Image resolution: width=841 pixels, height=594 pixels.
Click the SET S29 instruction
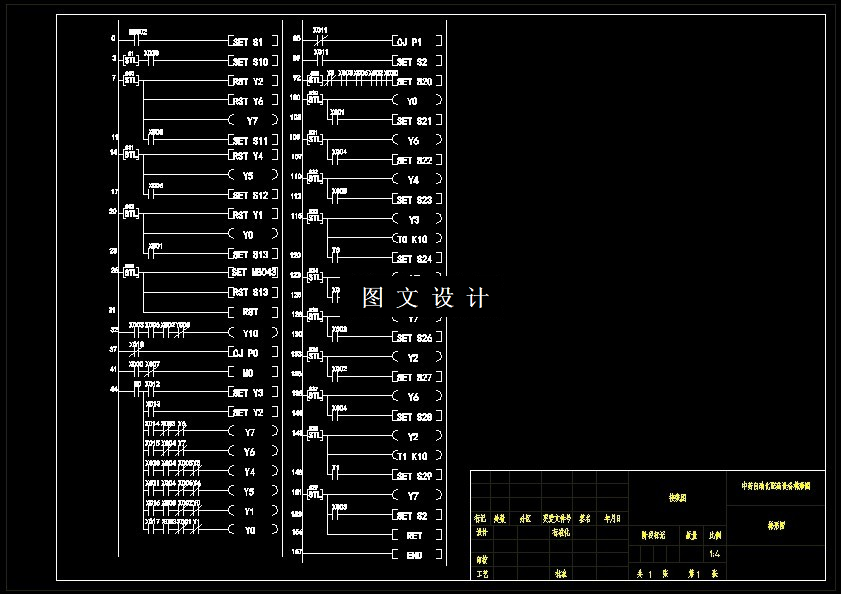[417, 475]
